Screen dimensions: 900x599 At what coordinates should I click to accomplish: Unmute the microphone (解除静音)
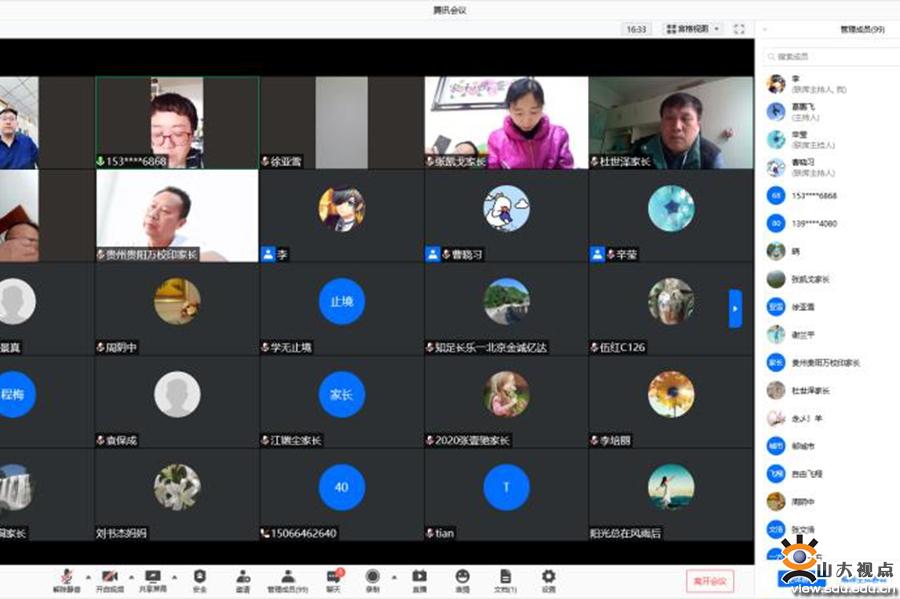click(66, 579)
